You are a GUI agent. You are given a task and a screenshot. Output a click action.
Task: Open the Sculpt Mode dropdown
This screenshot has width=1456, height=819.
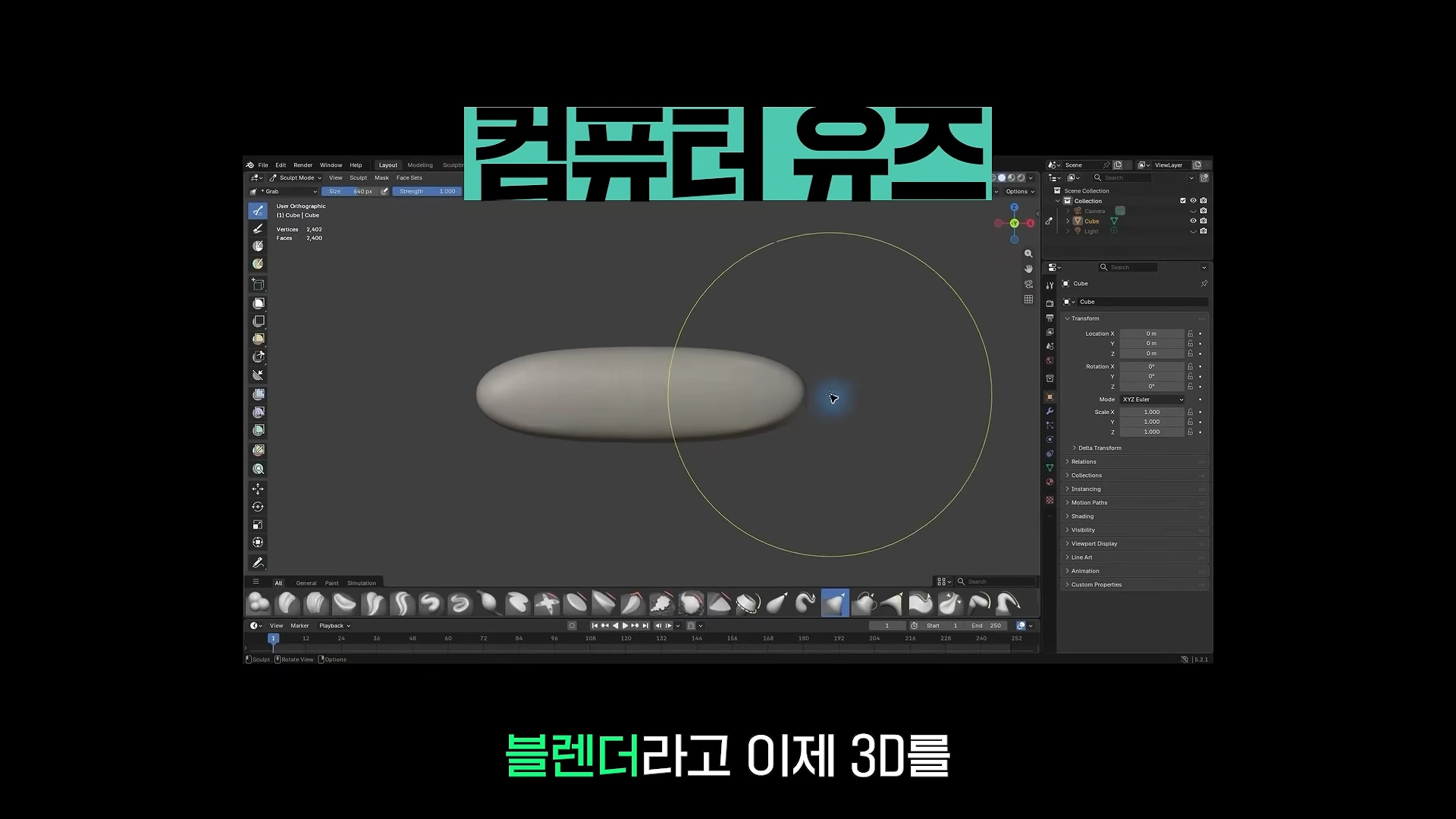tap(296, 178)
